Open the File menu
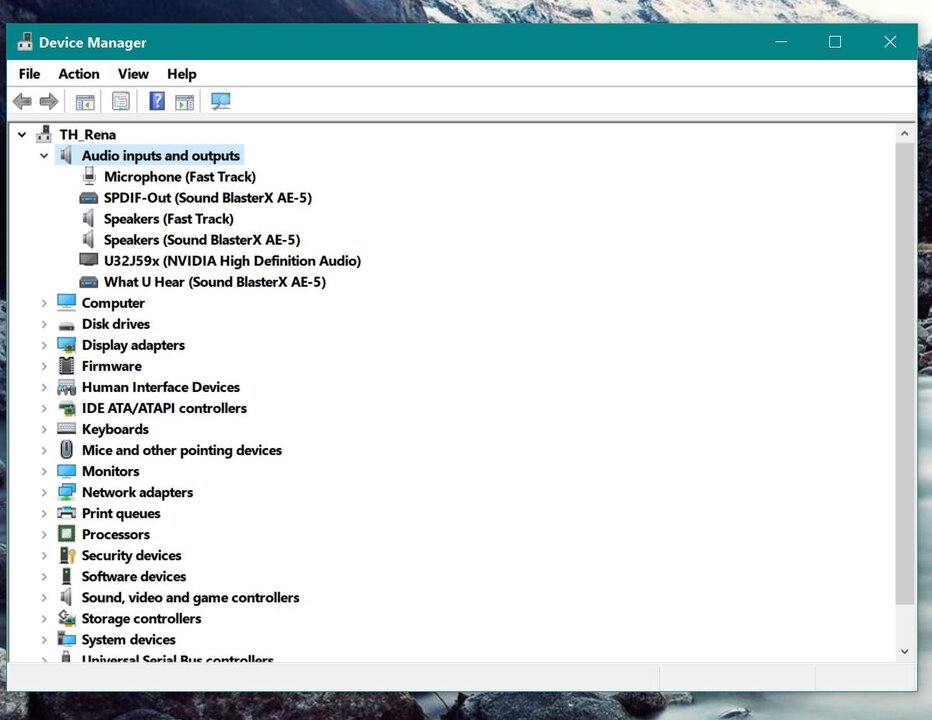 (x=29, y=74)
